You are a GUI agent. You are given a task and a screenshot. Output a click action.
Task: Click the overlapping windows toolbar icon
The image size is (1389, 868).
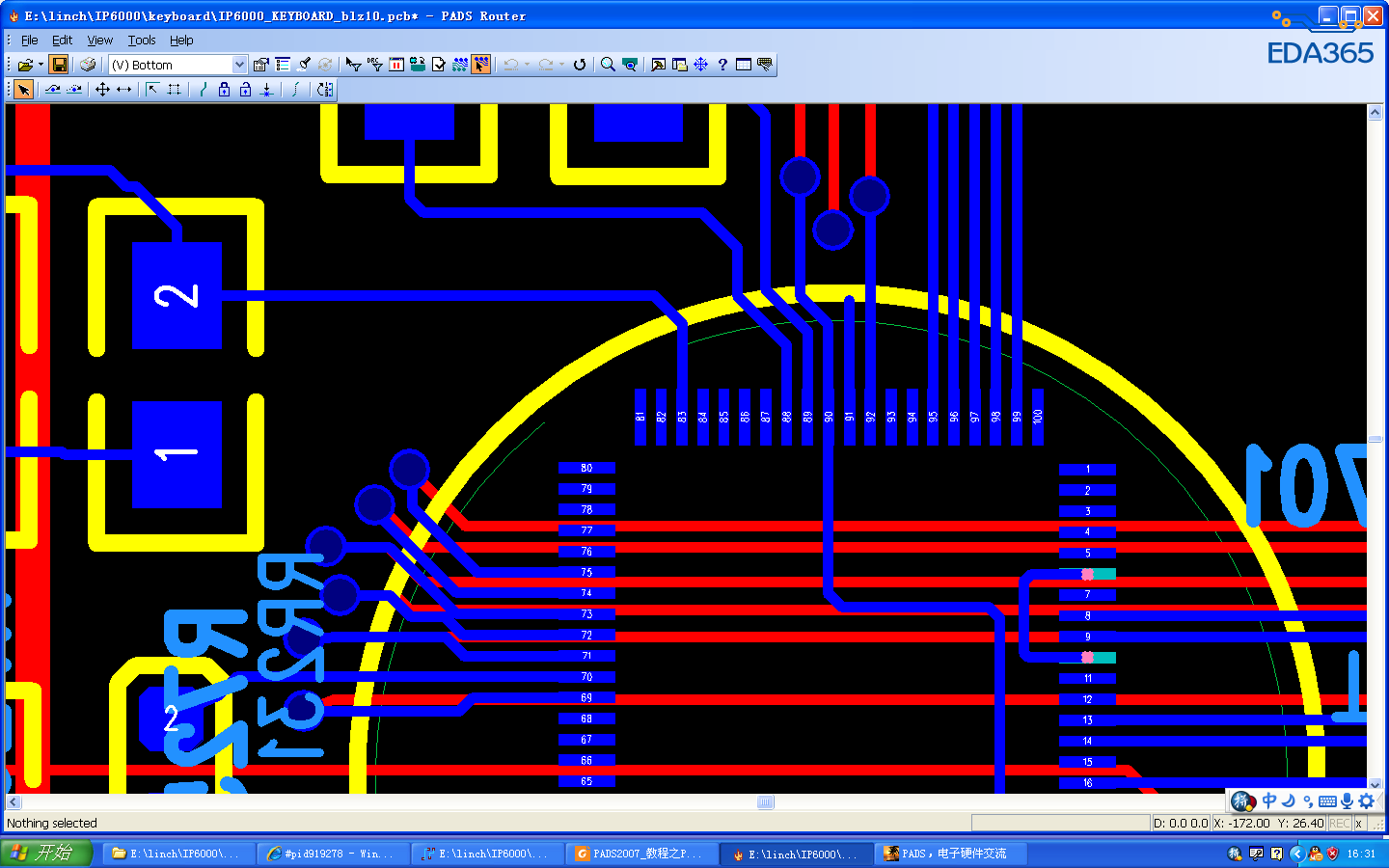pyautogui.click(x=680, y=65)
